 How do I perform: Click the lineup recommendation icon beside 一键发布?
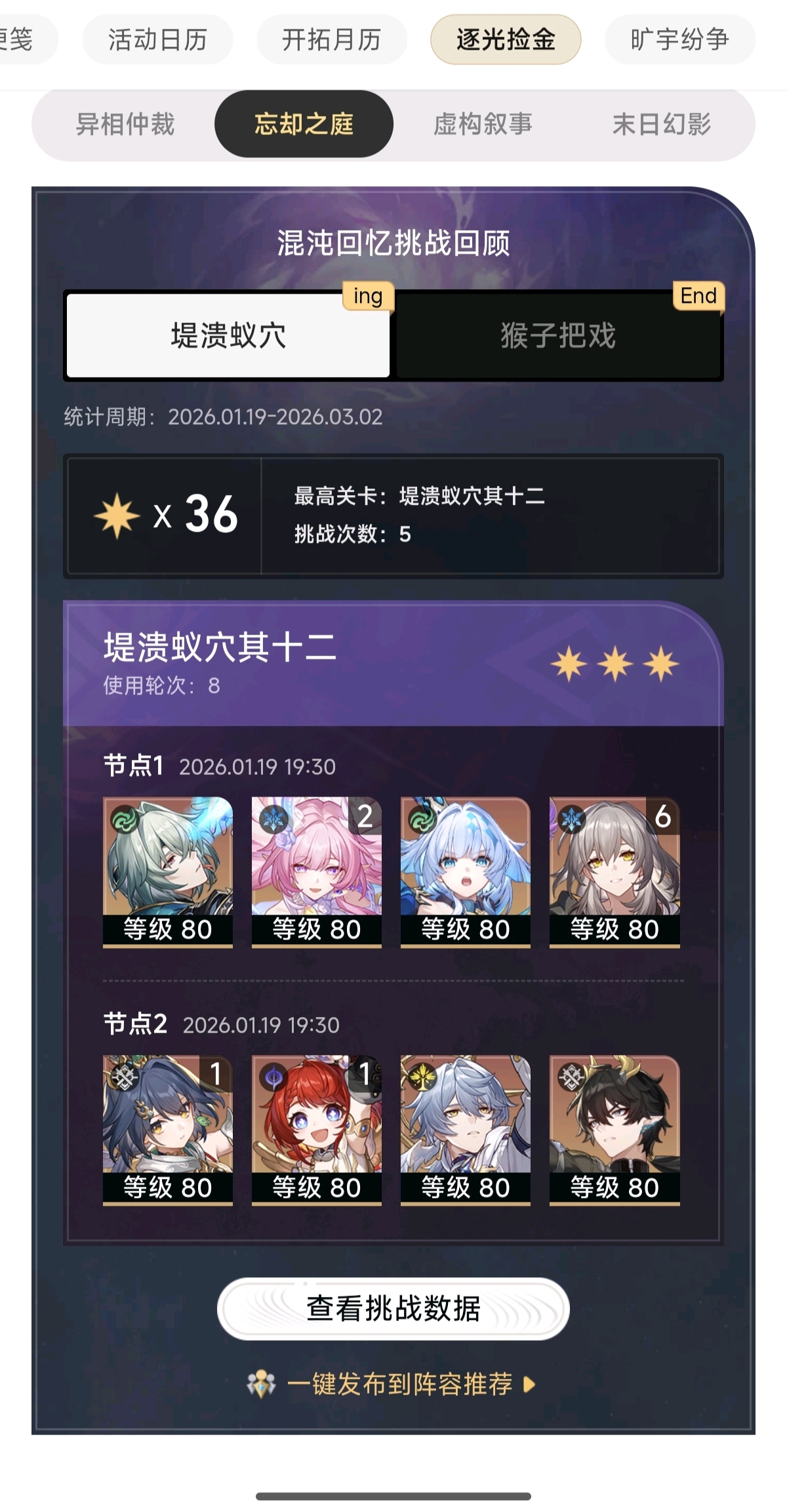point(261,1384)
